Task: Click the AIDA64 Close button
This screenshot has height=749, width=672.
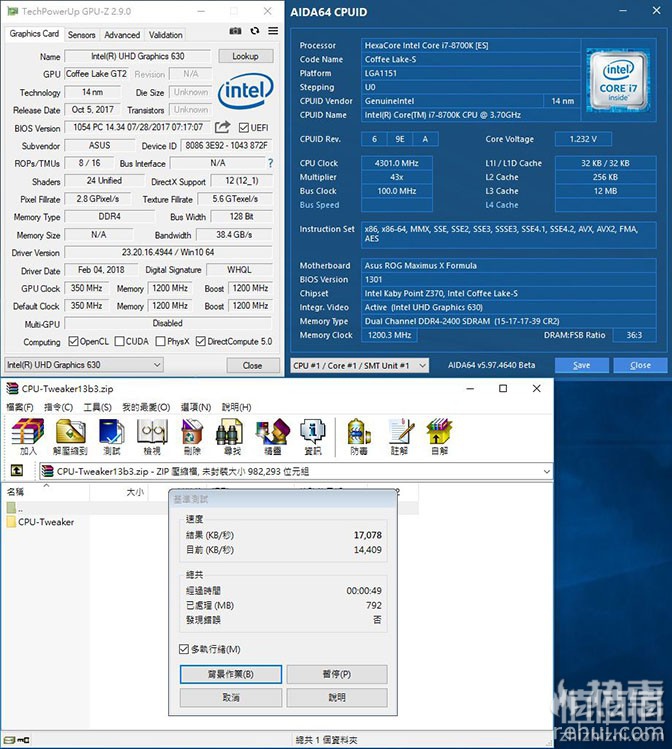Action: tap(640, 365)
